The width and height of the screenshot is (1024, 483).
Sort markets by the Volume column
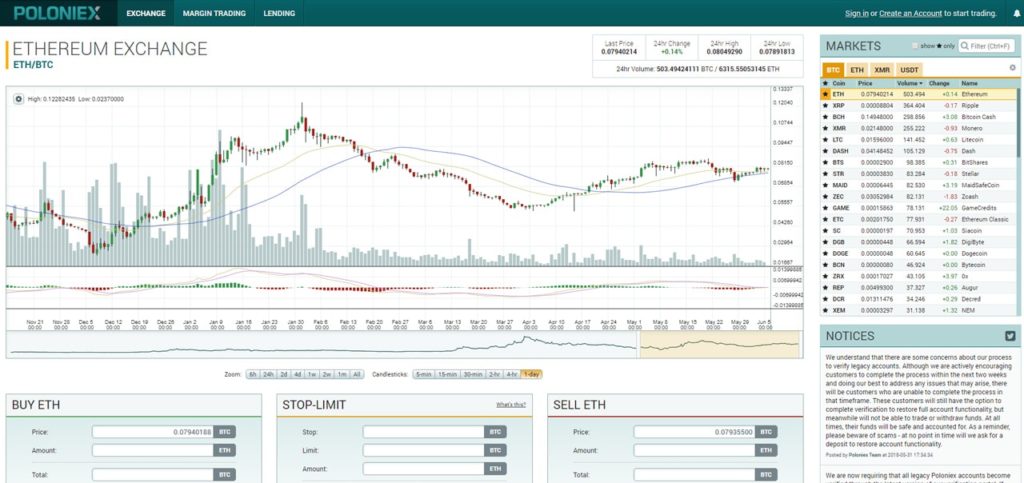908,83
